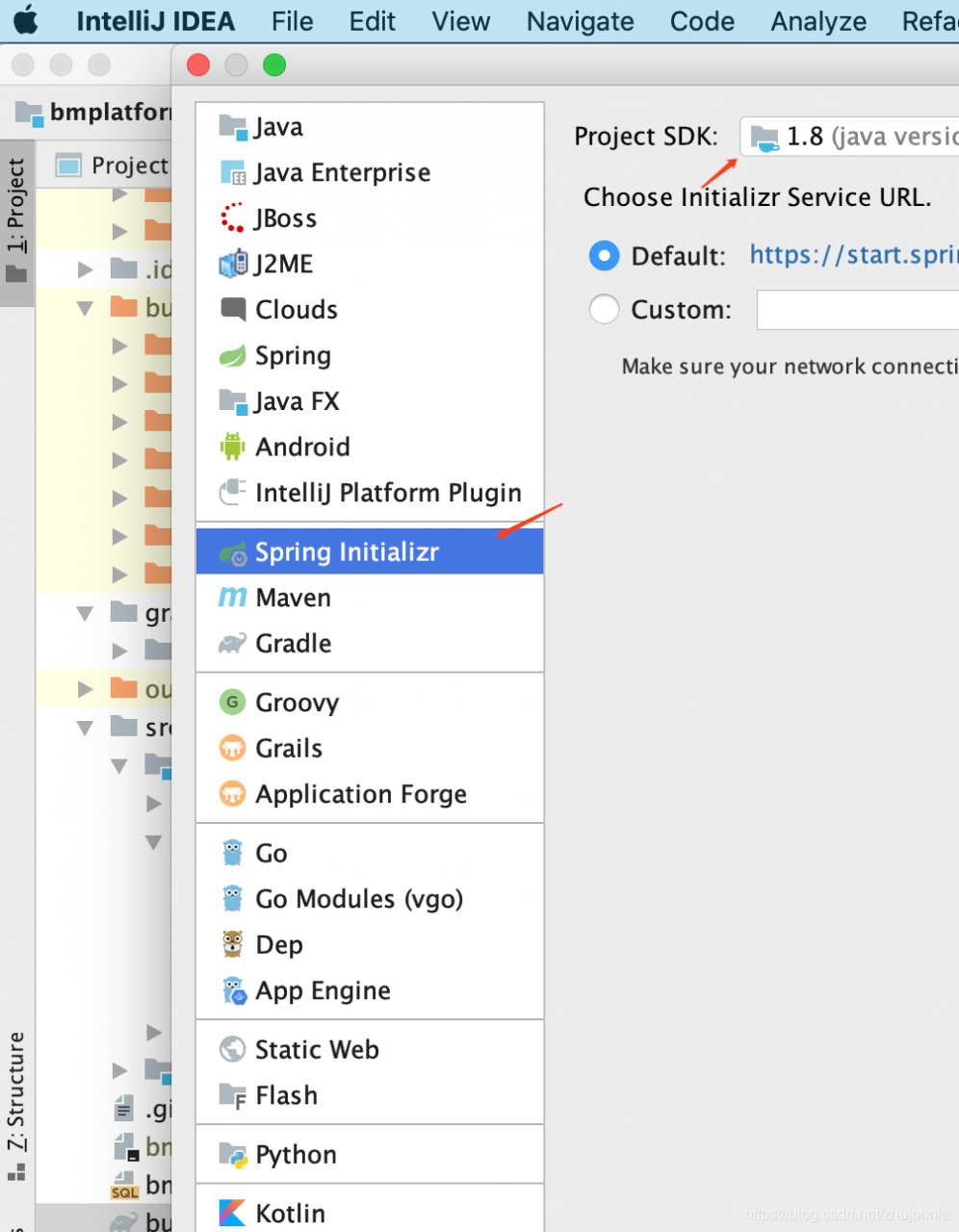Select the Clouds icon
The image size is (959, 1232).
point(233,309)
